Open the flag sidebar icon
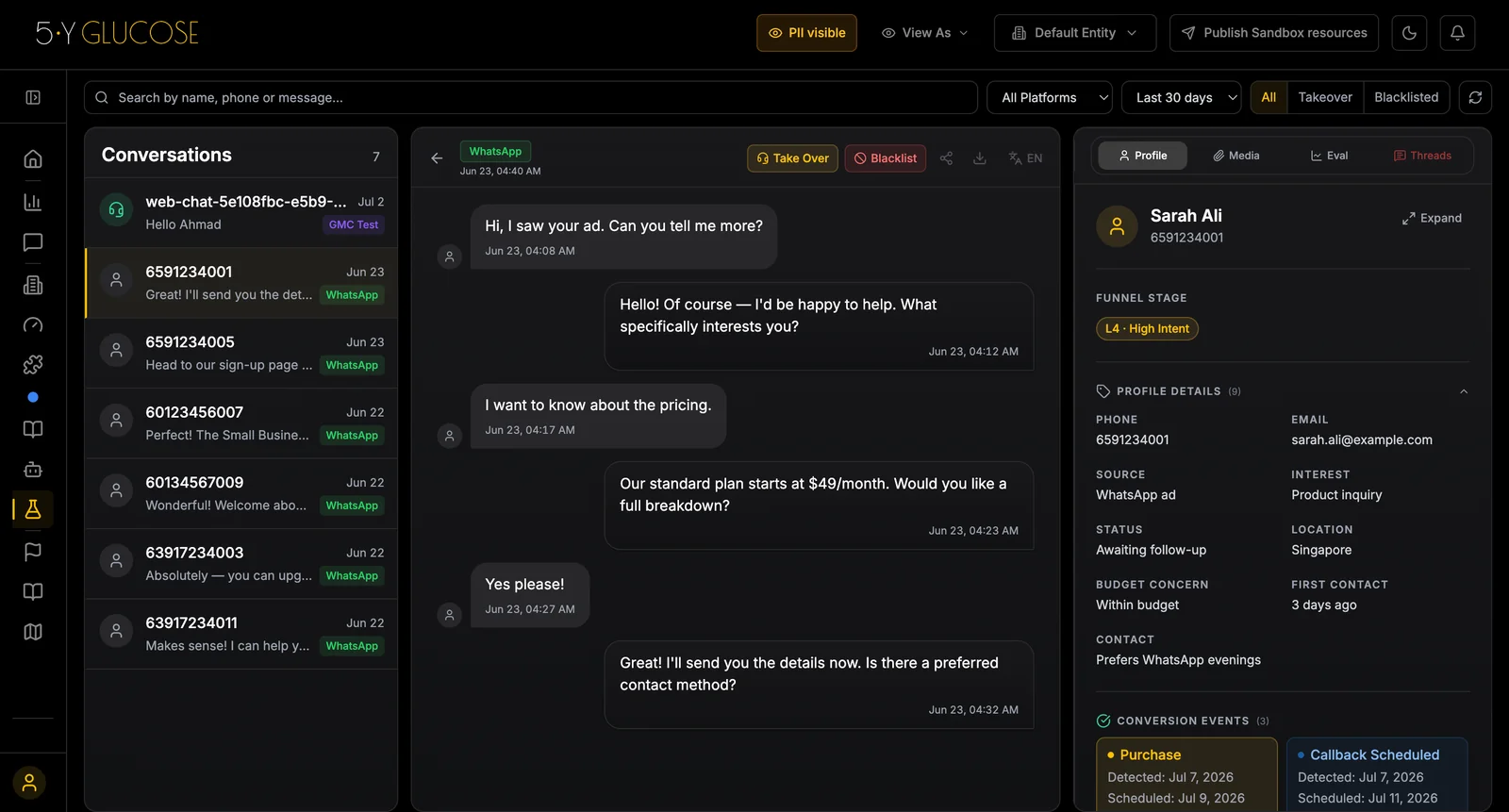Image resolution: width=1509 pixels, height=812 pixels. click(33, 552)
